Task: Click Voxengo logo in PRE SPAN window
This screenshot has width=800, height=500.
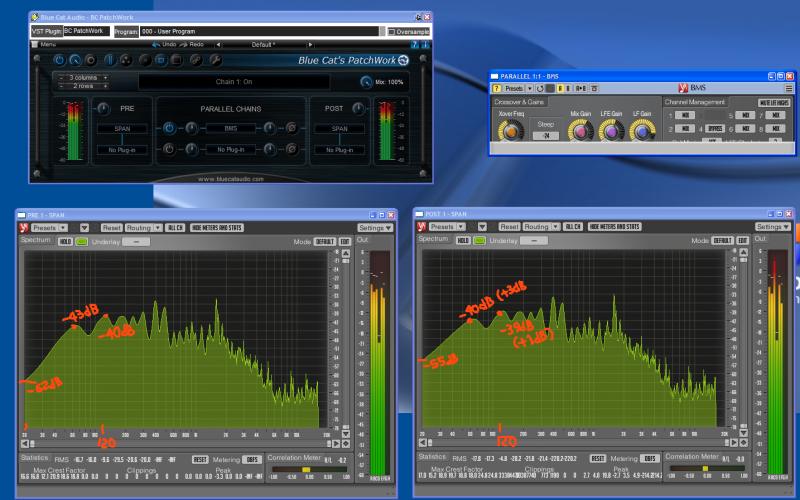Action: [23, 228]
